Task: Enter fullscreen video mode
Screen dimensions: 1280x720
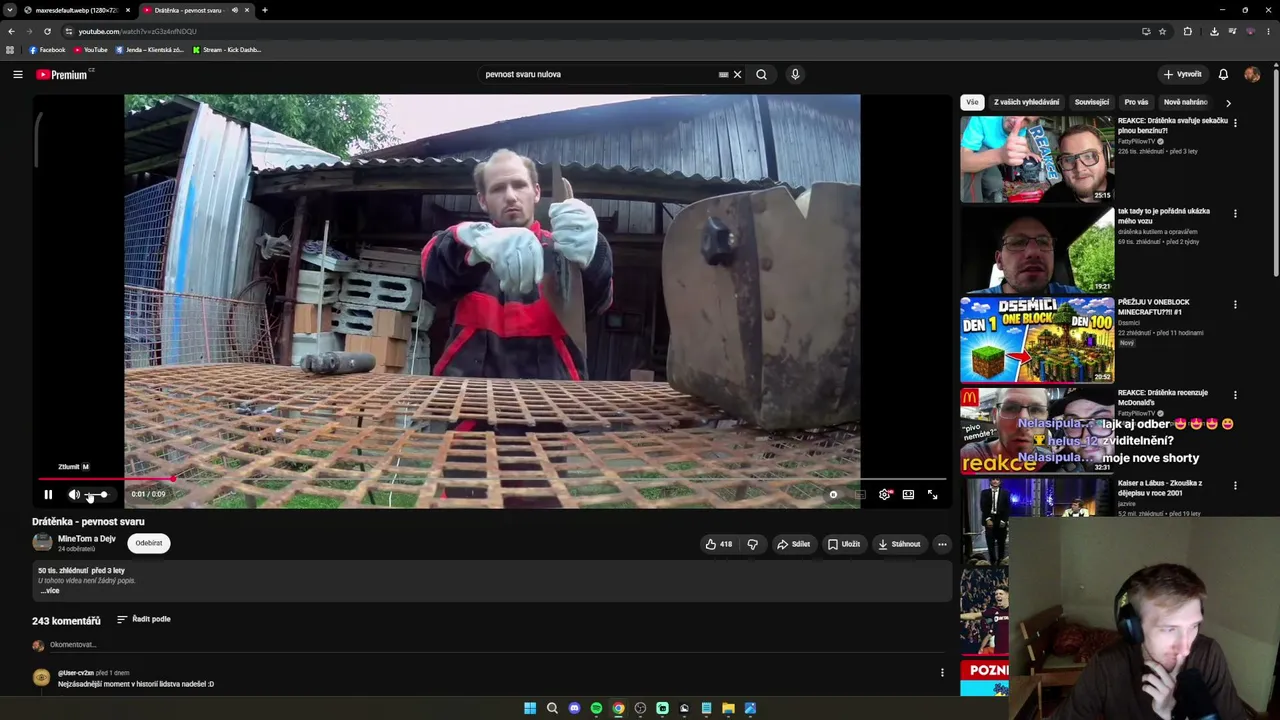Action: 932,494
